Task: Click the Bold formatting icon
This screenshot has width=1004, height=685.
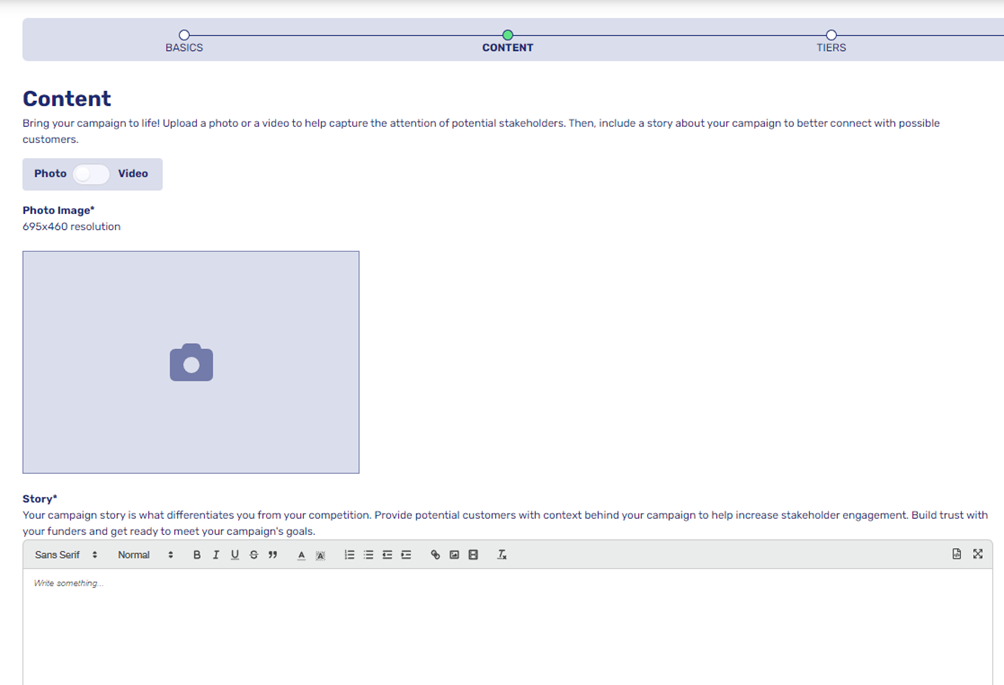Action: (197, 555)
